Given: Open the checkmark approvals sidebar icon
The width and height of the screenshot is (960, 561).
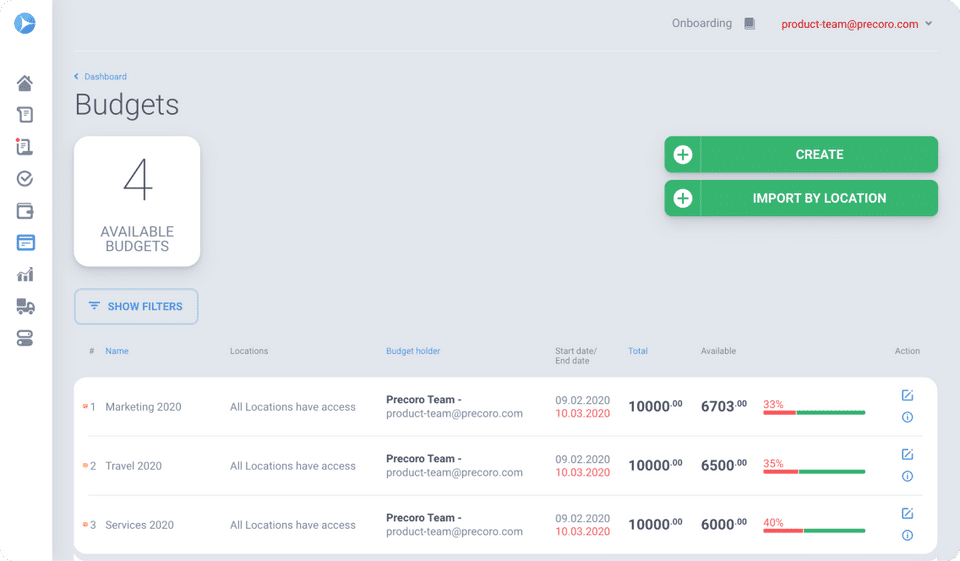Looking at the screenshot, I should click(25, 179).
